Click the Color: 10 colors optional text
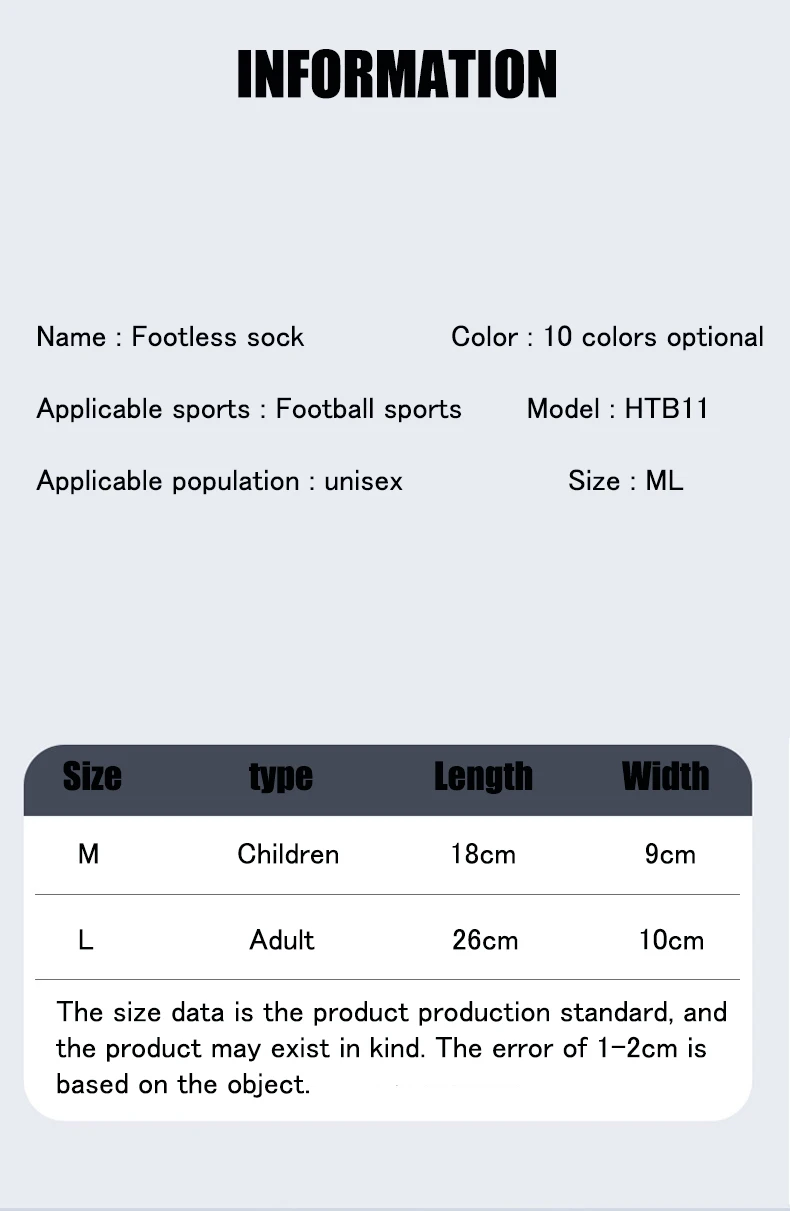Screen dimensions: 790x1211 coord(607,337)
